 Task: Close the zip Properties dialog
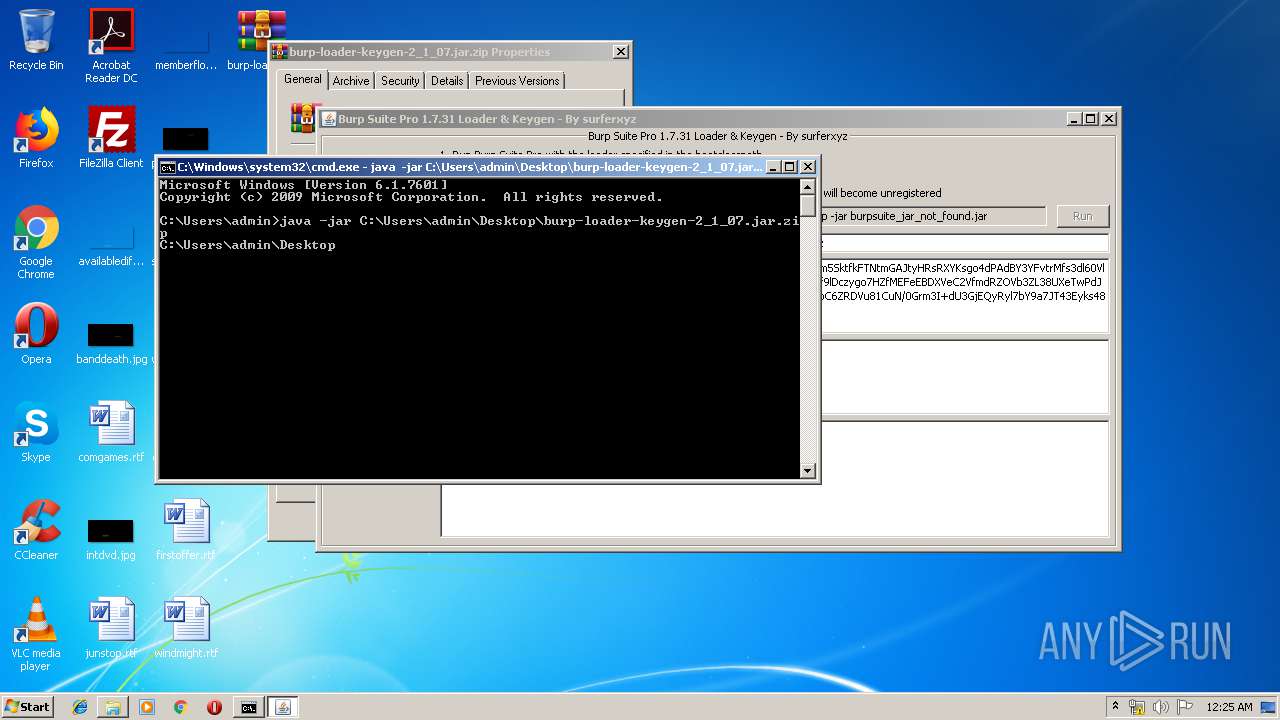(x=621, y=52)
